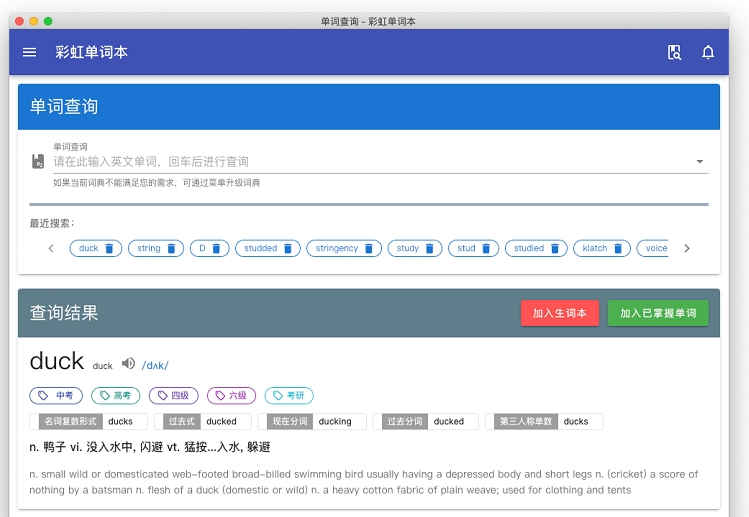
Task: Delete 'studded' from recent searches
Action: [288, 248]
